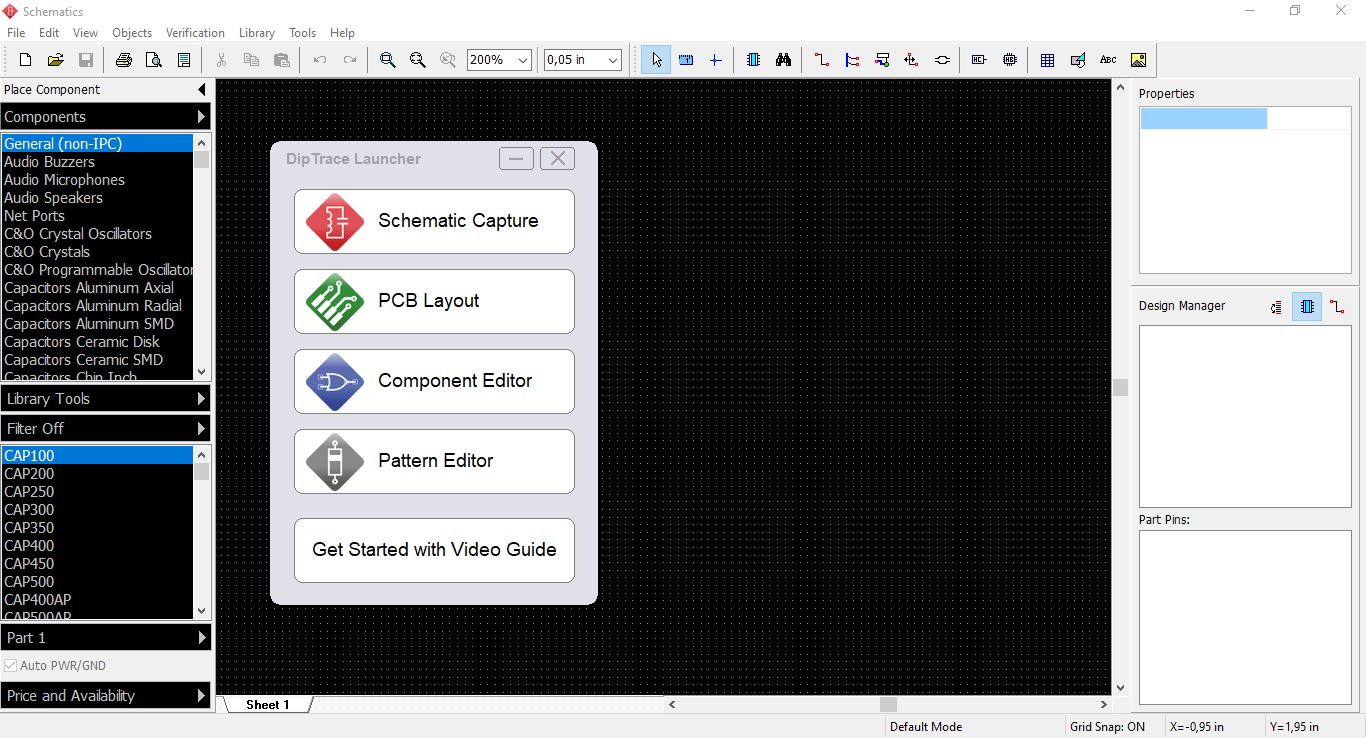Open the File menu
The width and height of the screenshot is (1366, 738).
pos(16,33)
